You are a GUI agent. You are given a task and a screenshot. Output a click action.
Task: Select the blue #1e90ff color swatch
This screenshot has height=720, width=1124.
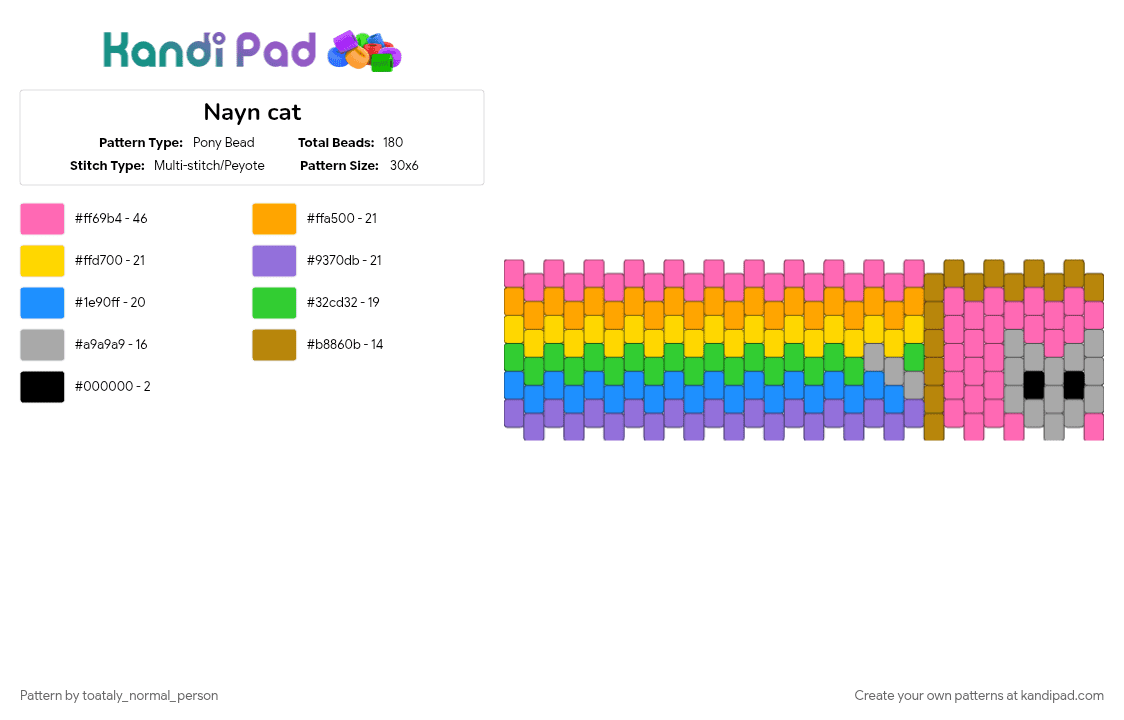[42, 303]
